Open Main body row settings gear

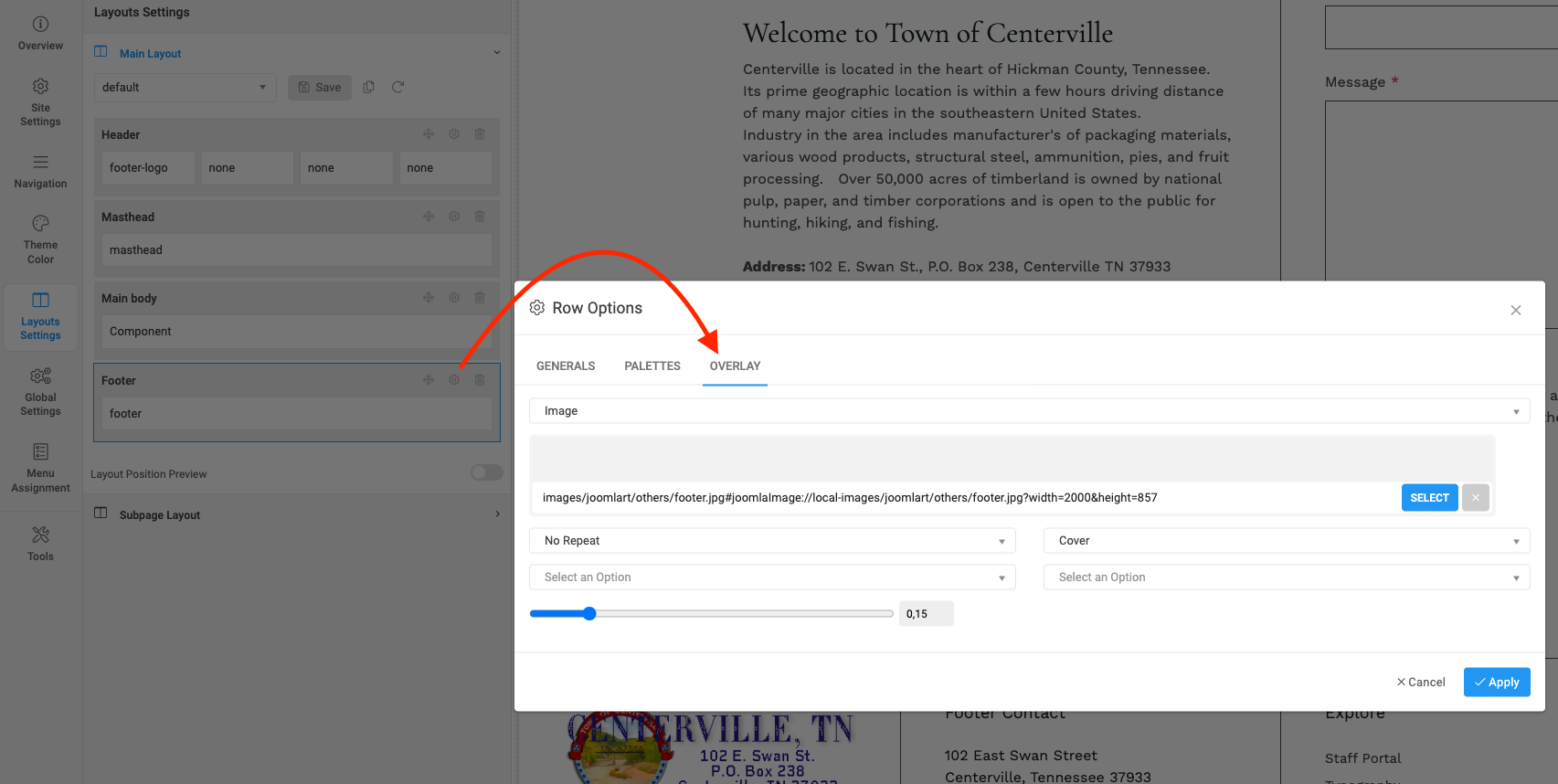(454, 298)
